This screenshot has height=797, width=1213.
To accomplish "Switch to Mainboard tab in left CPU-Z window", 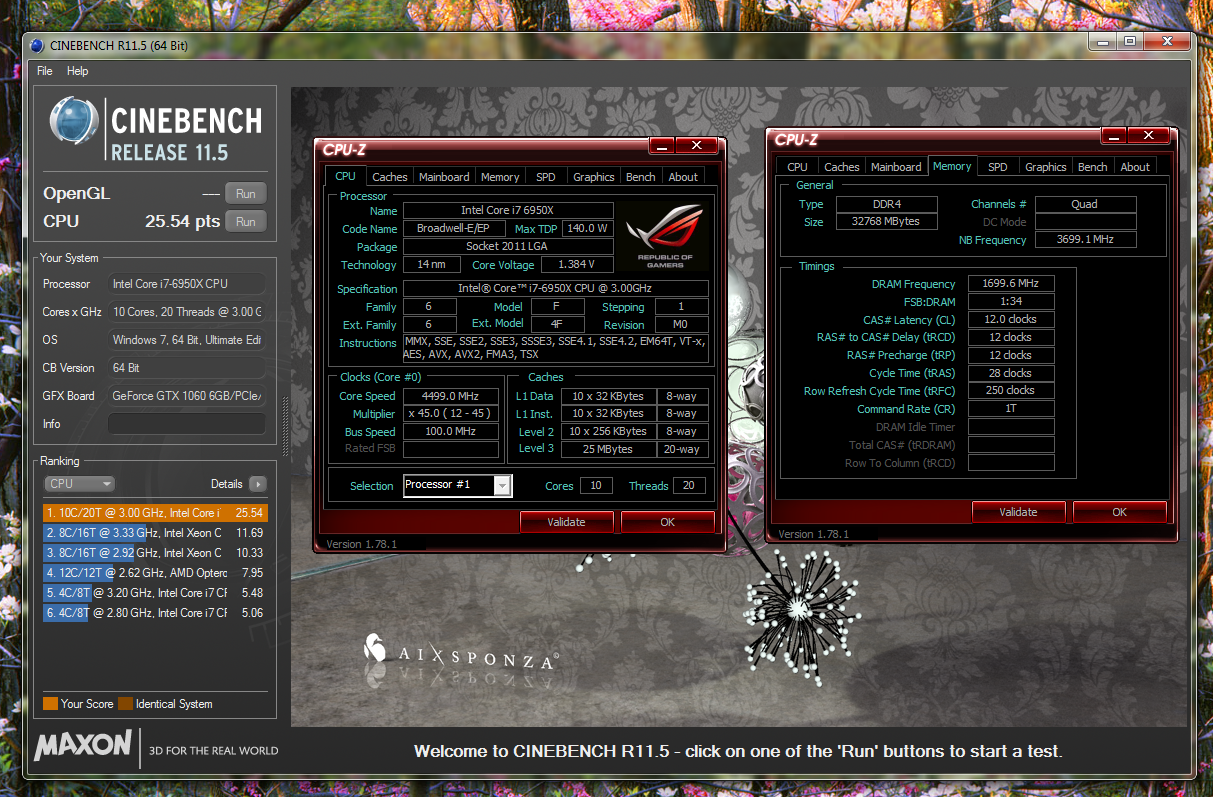I will point(444,177).
